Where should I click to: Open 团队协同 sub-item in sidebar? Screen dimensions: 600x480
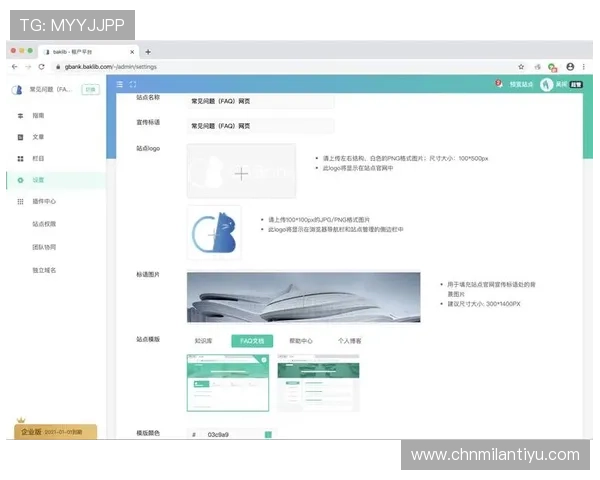(44, 247)
